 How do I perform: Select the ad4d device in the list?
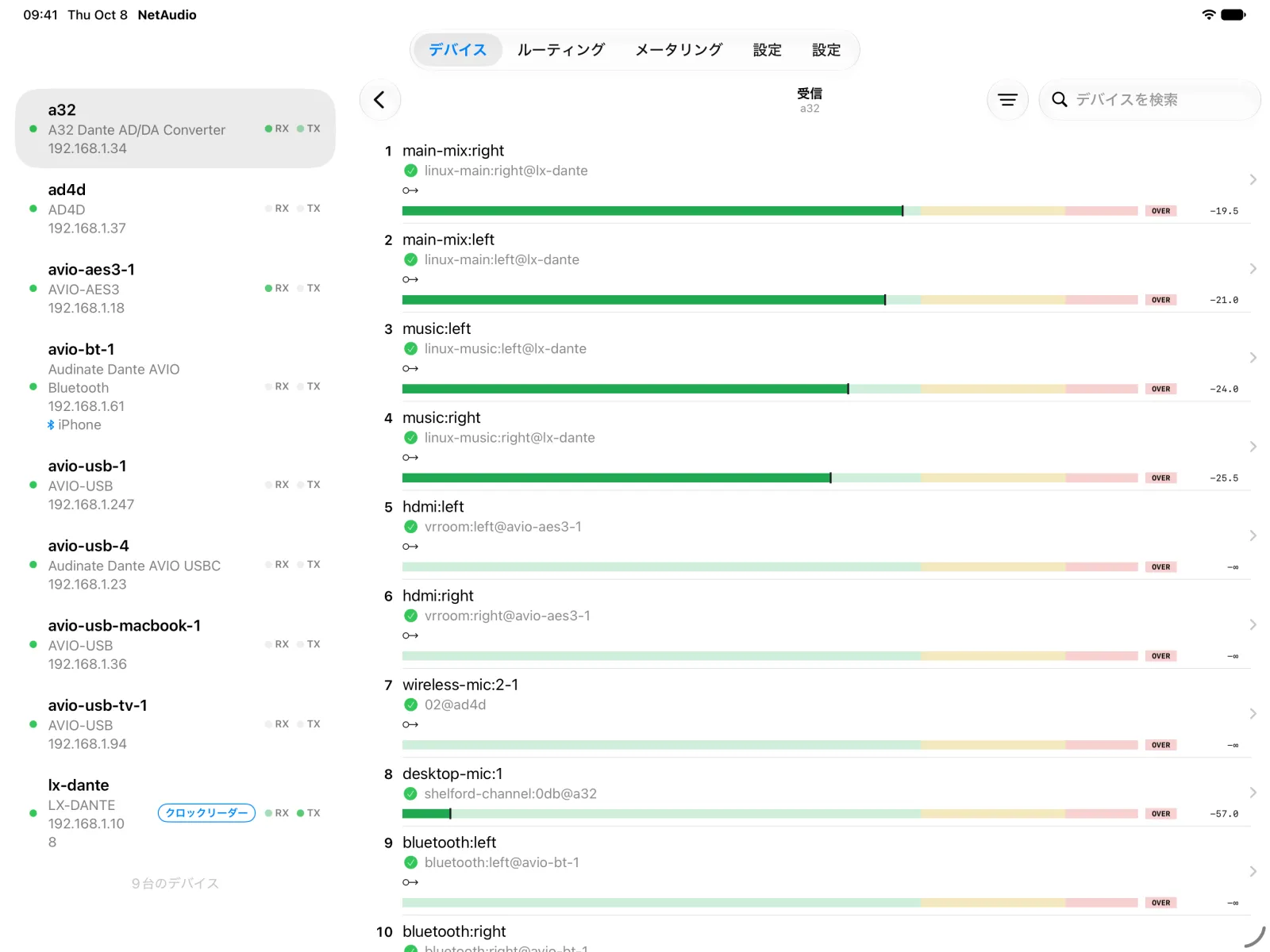[x=175, y=209]
